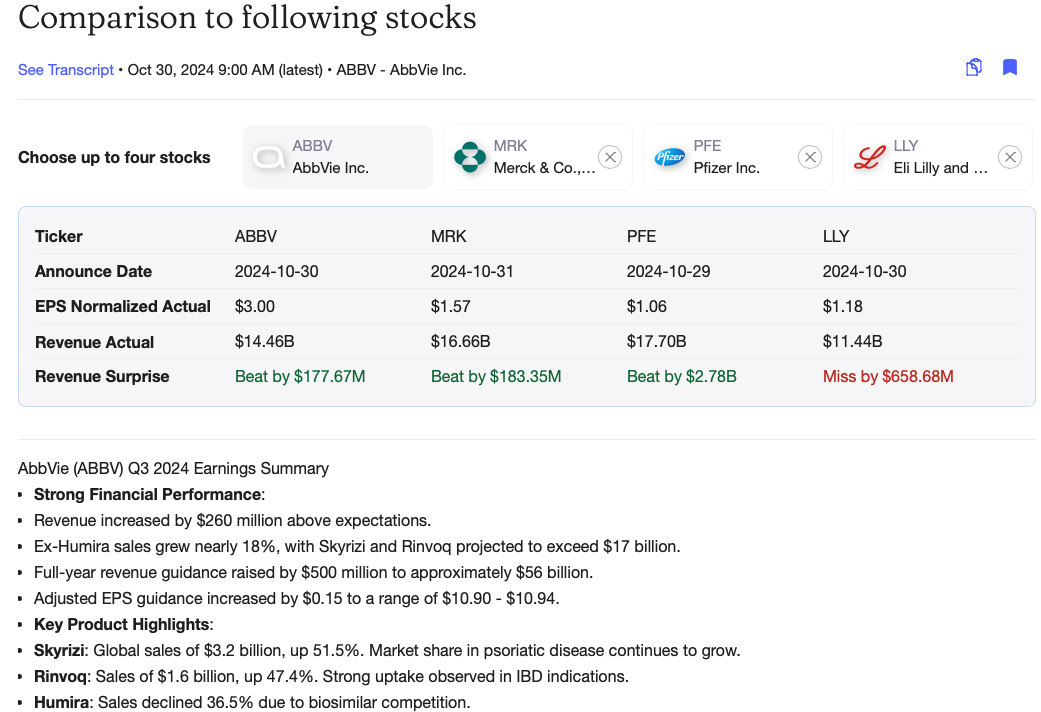The height and width of the screenshot is (712, 1041).
Task: Remove Pfizer from the comparison
Action: click(810, 157)
